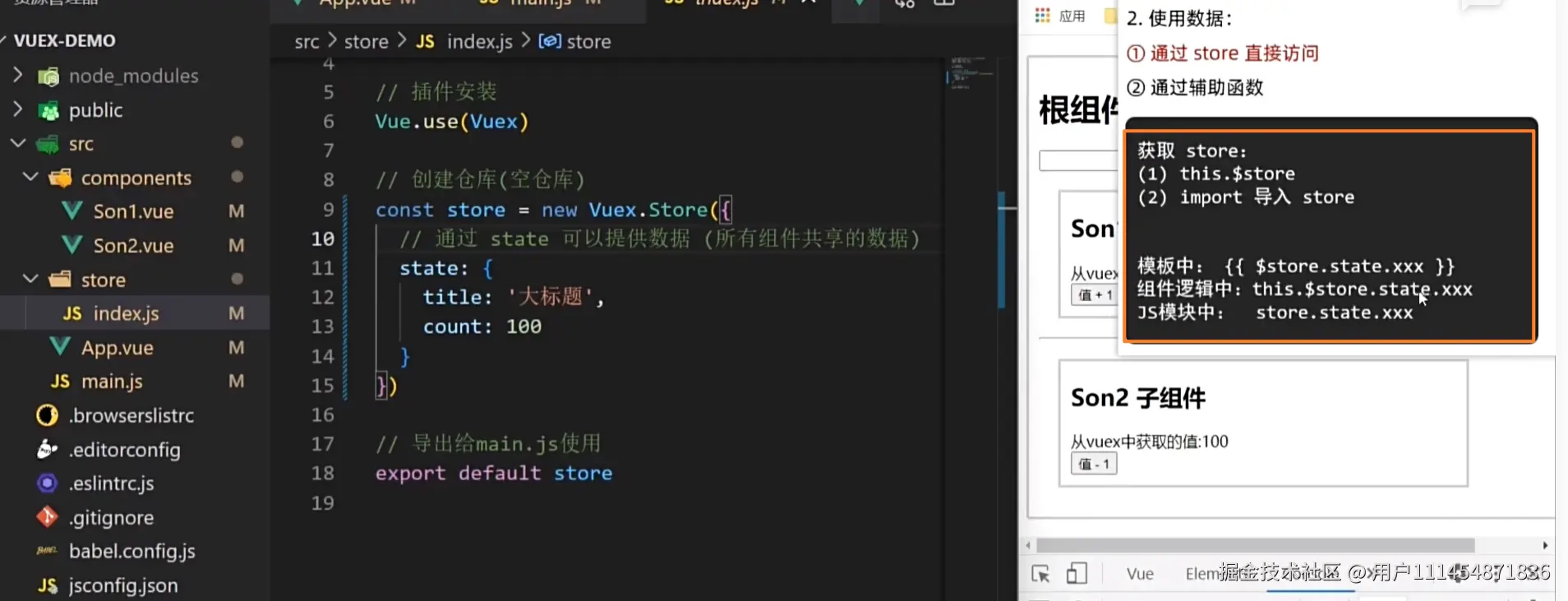
Task: Click the public folder icon
Action: pyautogui.click(x=48, y=110)
